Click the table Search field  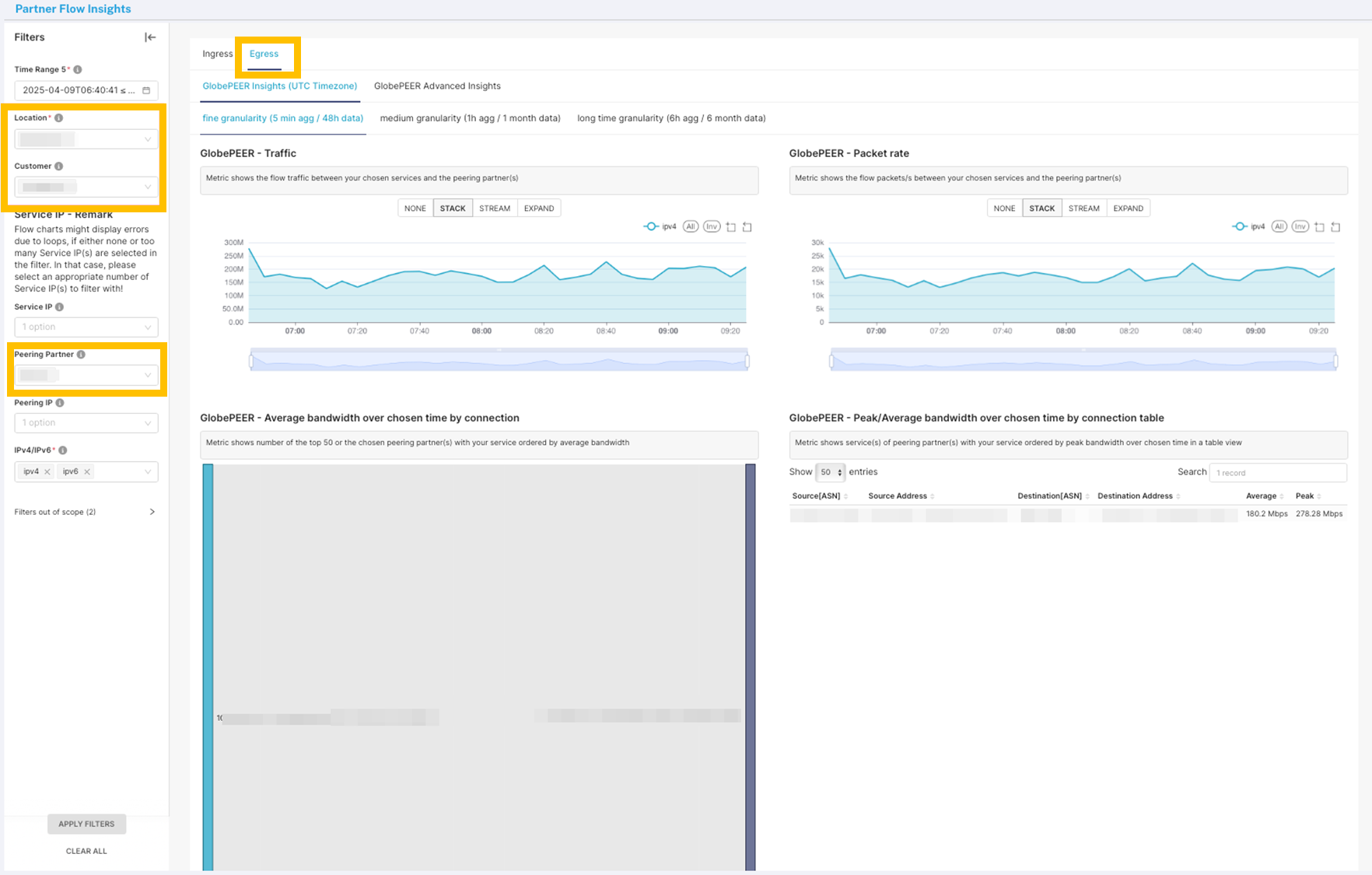(1278, 472)
